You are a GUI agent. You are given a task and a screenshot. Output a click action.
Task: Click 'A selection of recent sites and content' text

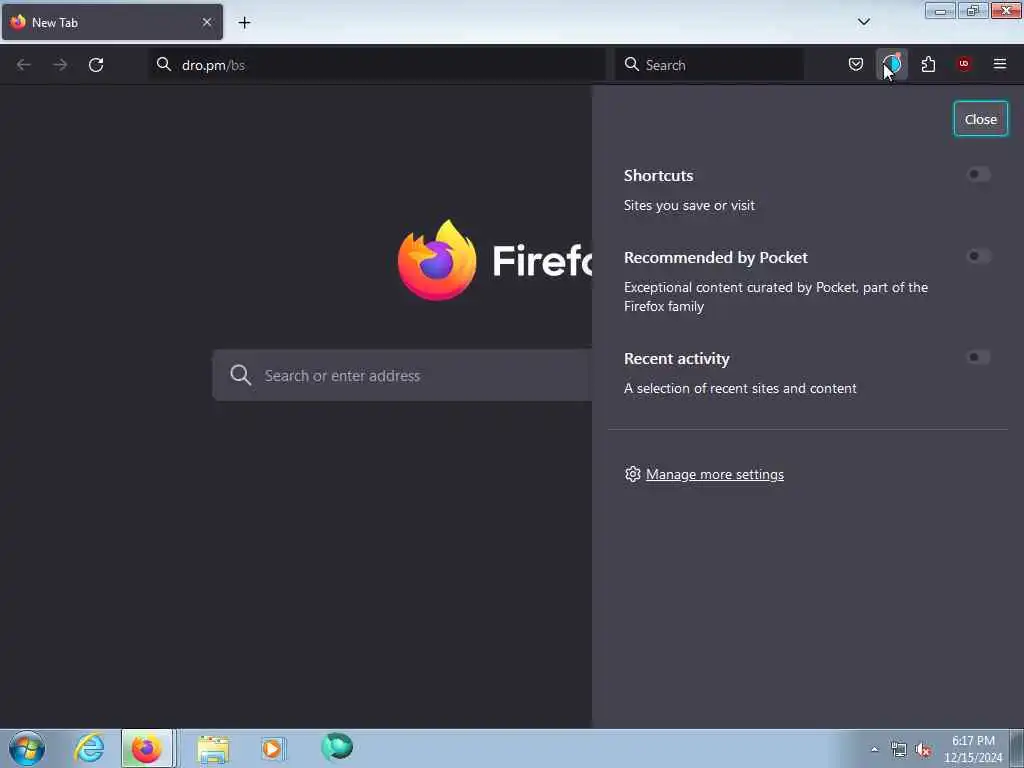point(740,388)
